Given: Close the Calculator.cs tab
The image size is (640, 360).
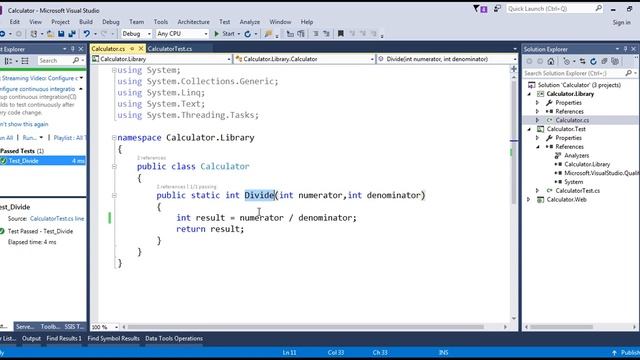Looking at the screenshot, I should pos(141,49).
